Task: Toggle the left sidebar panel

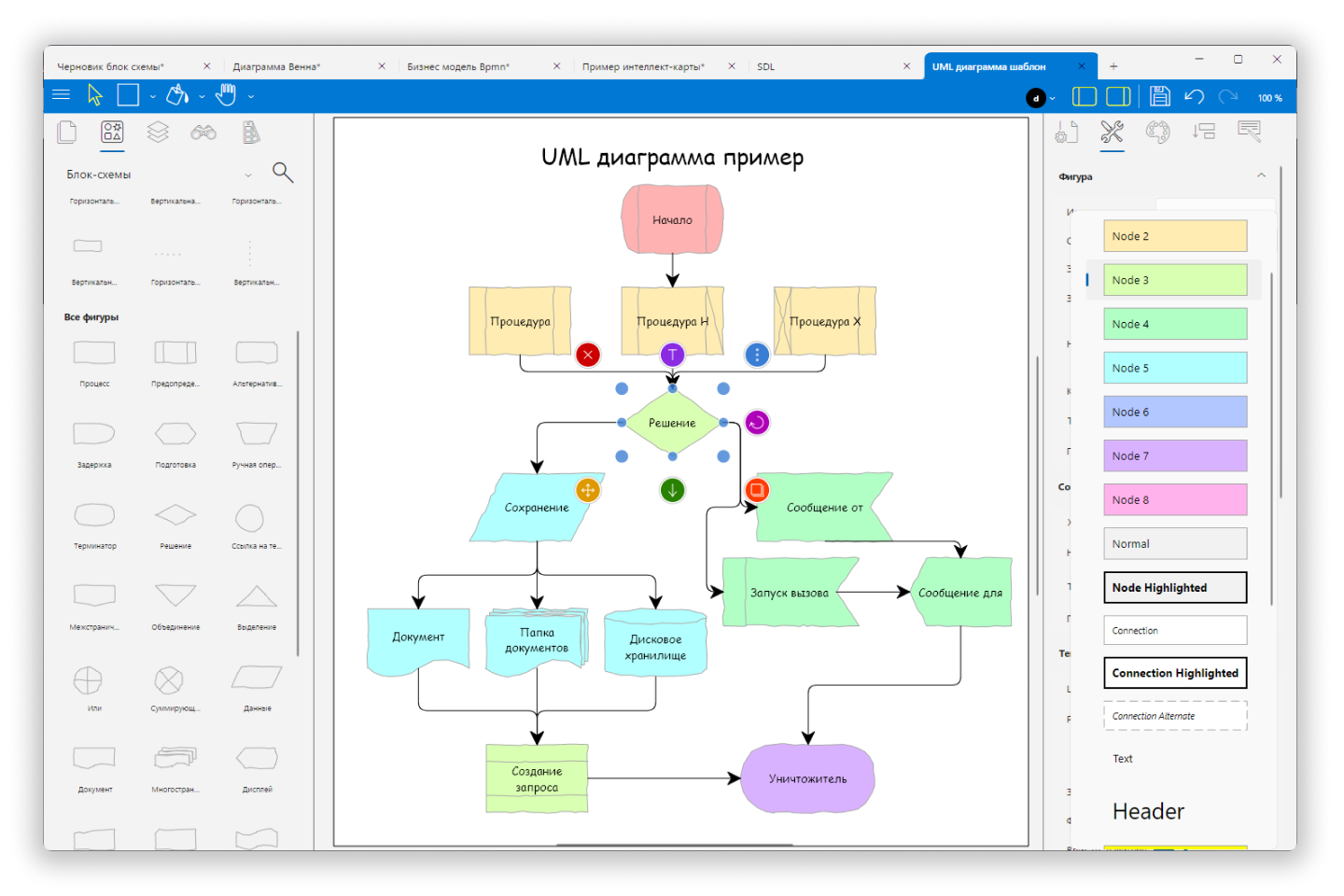Action: tap(1085, 96)
